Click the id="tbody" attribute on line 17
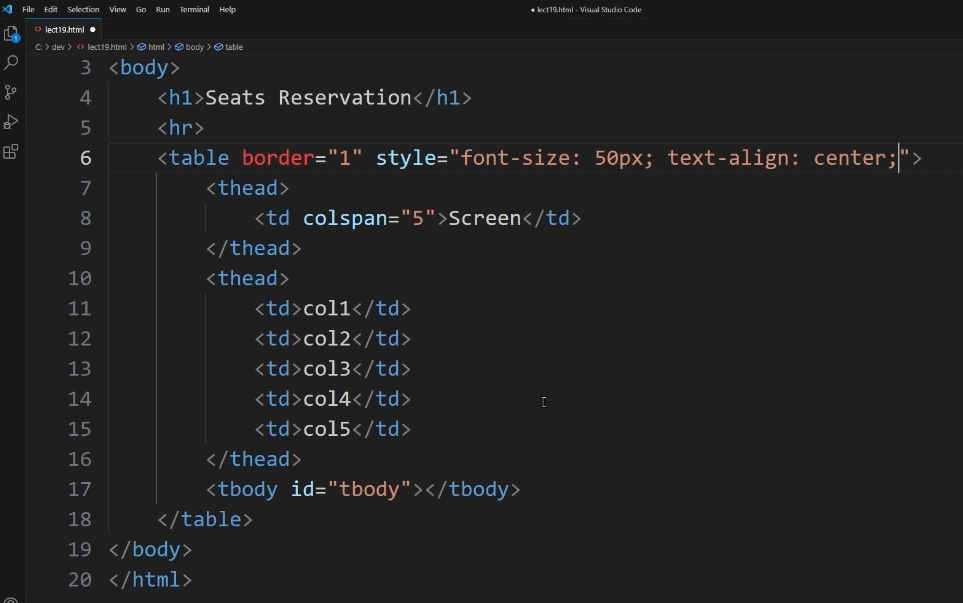The width and height of the screenshot is (963, 603). point(351,489)
